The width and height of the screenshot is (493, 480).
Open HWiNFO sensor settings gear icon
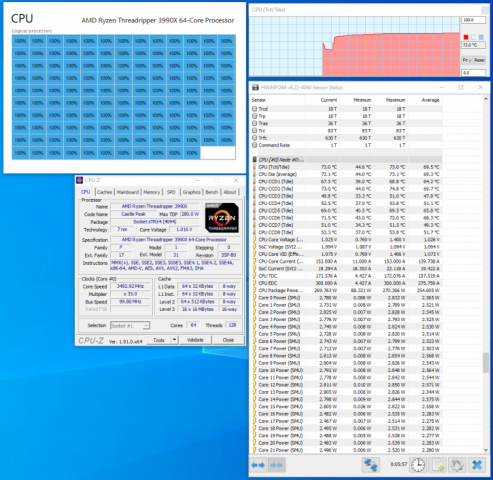pyautogui.click(x=457, y=465)
